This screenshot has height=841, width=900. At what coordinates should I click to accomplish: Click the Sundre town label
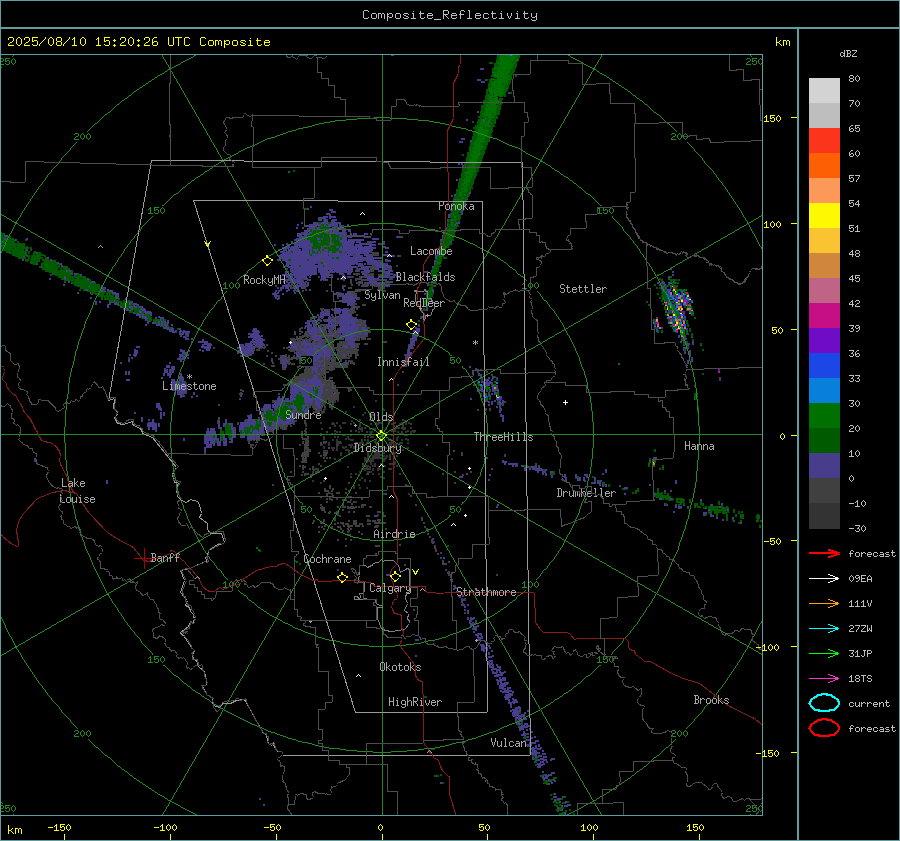(x=303, y=415)
